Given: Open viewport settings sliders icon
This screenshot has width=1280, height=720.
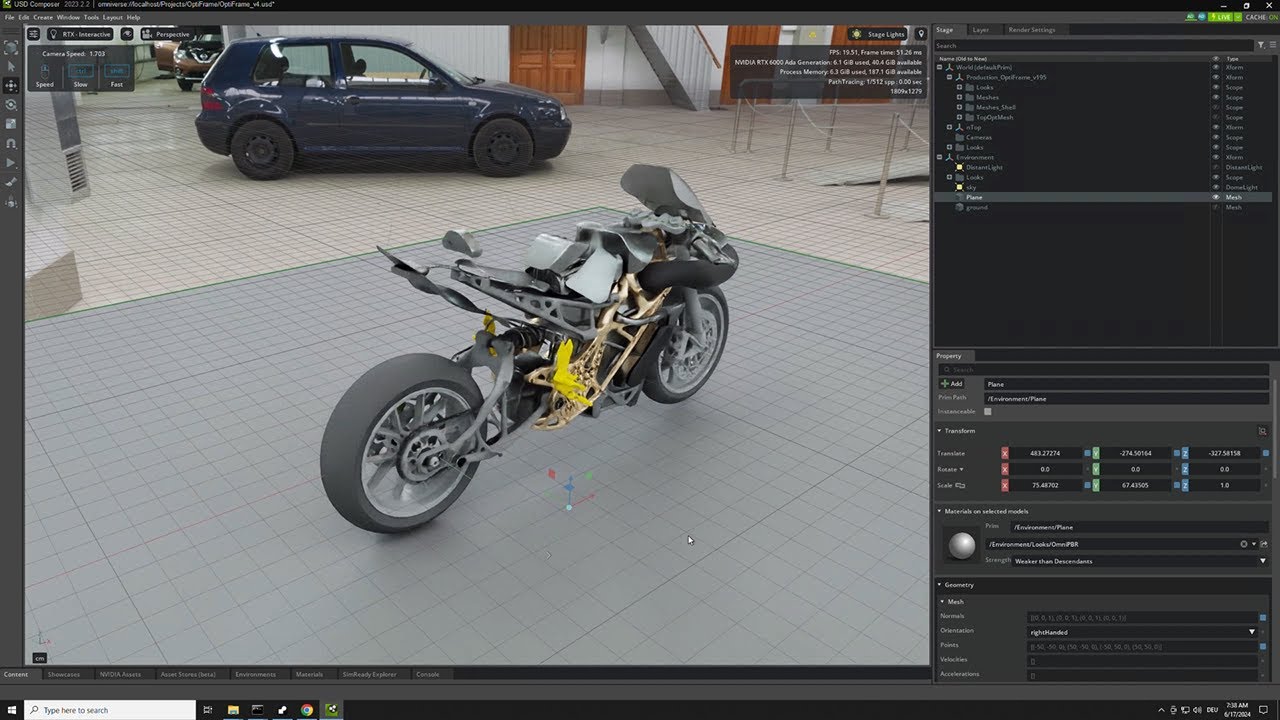Looking at the screenshot, I should click(33, 34).
